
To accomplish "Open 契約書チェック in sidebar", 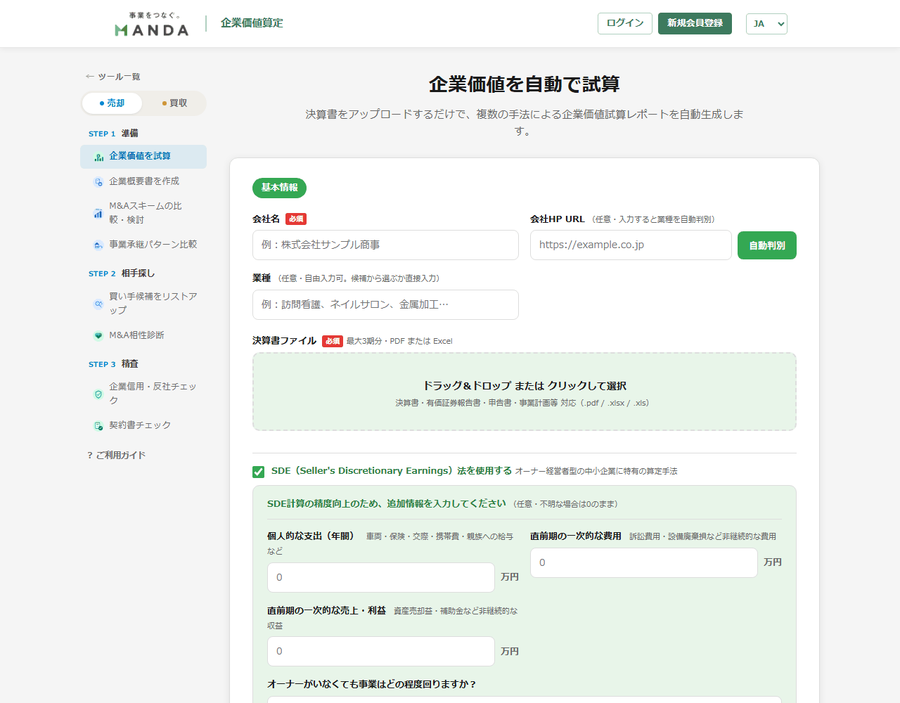I will 143,425.
